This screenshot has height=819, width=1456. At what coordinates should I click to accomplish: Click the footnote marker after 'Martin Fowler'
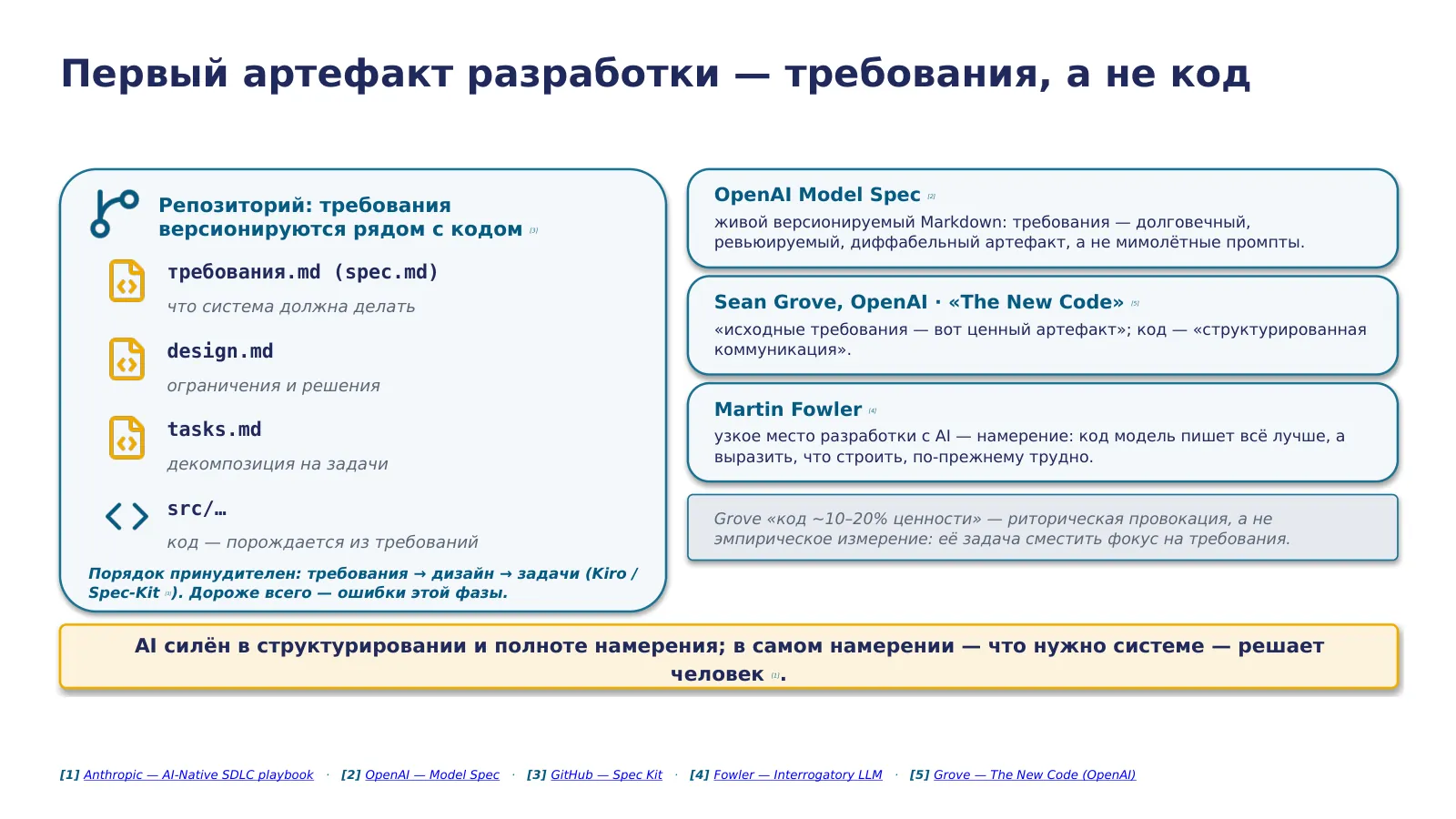coord(873,411)
